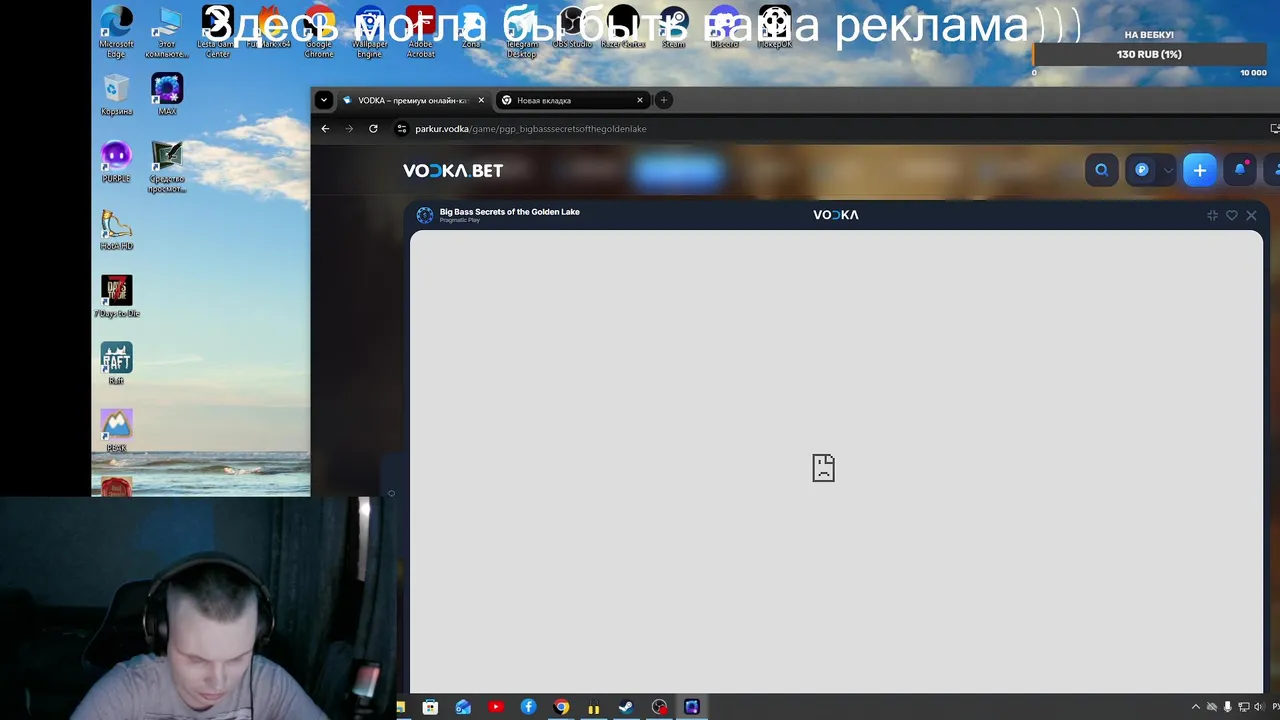The image size is (1280, 720).
Task: Close the Новая вкладка tab
Action: click(x=640, y=100)
